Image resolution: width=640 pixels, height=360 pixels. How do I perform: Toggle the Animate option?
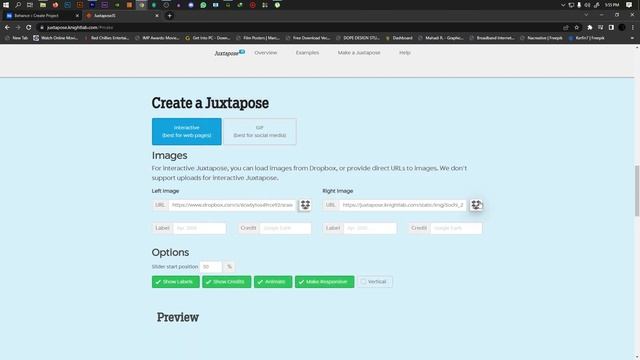[273, 282]
